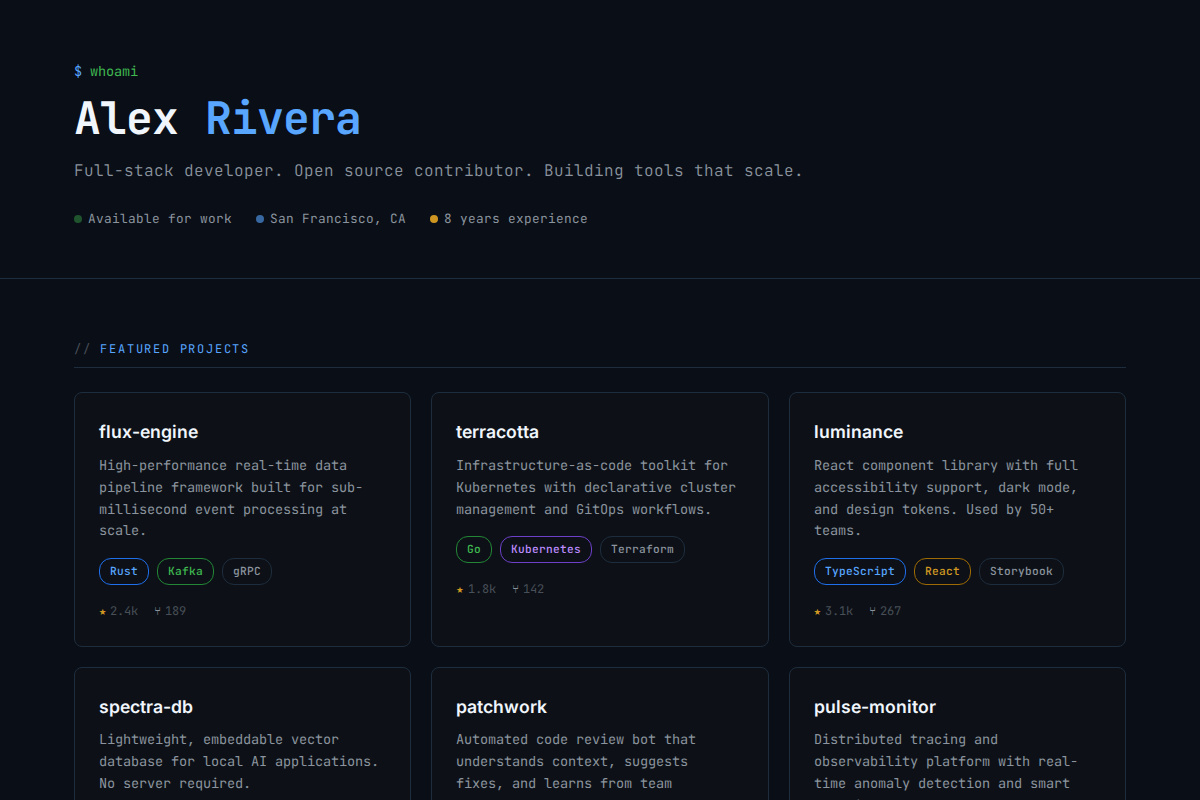Select the React tag
The height and width of the screenshot is (800, 1200).
[x=942, y=572]
